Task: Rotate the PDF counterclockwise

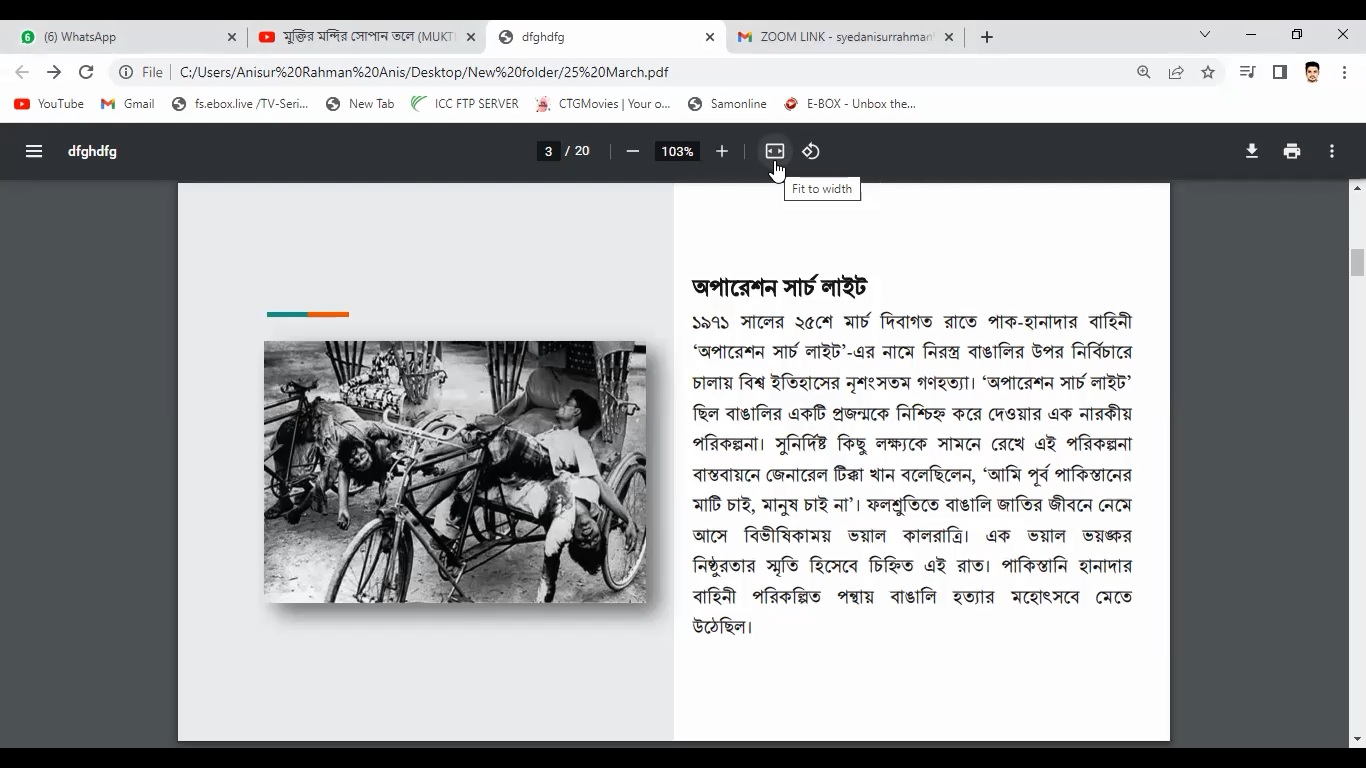Action: (x=811, y=151)
